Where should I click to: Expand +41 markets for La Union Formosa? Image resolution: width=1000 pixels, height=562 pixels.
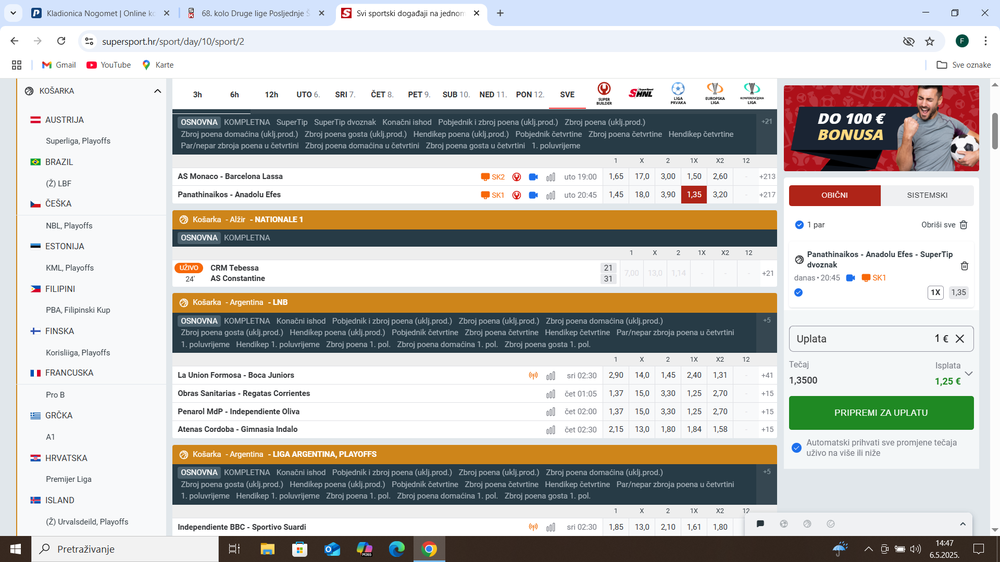(x=767, y=376)
